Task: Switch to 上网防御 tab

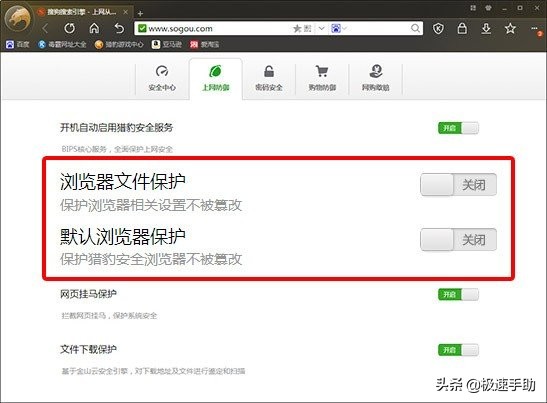Action: click(216, 79)
